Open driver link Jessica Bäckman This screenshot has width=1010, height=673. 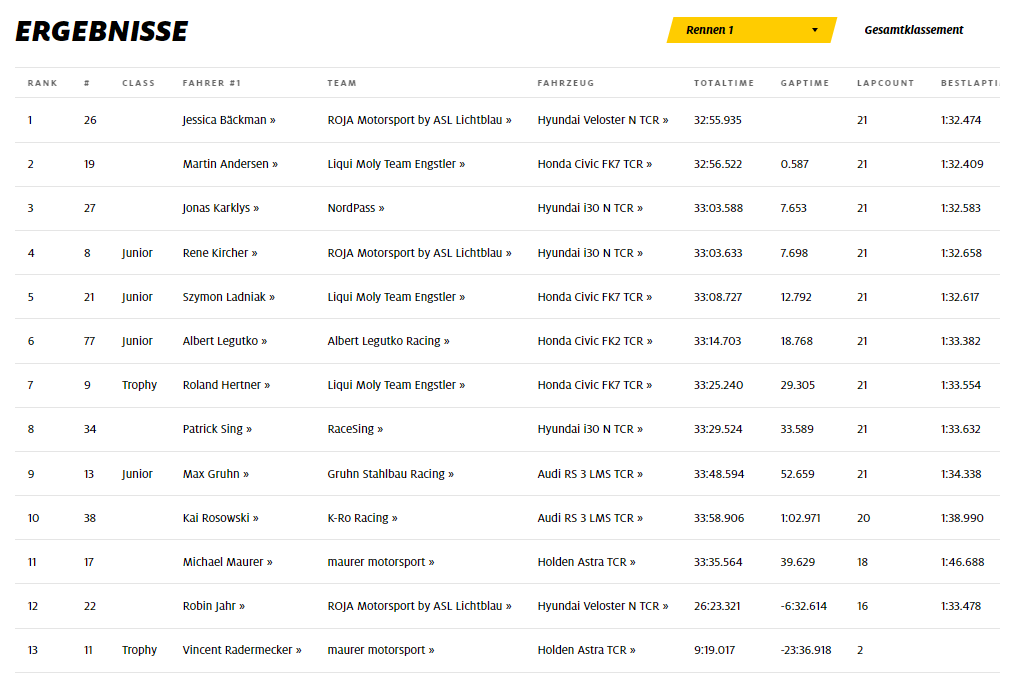click(229, 120)
